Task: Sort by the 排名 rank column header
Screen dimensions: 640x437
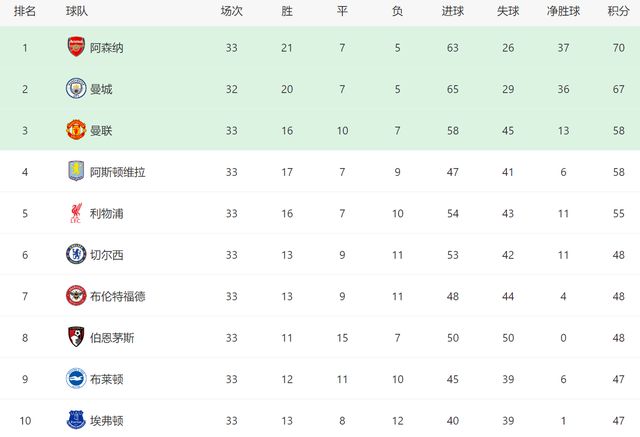Action: tap(26, 11)
